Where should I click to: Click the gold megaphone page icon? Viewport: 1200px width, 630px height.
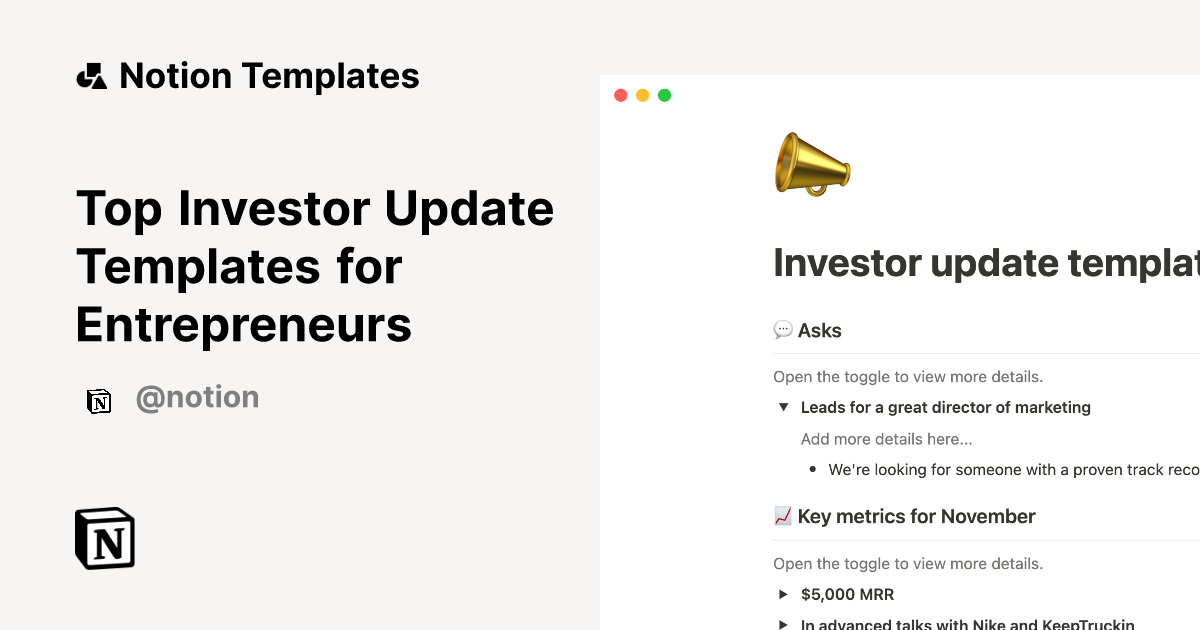(812, 163)
